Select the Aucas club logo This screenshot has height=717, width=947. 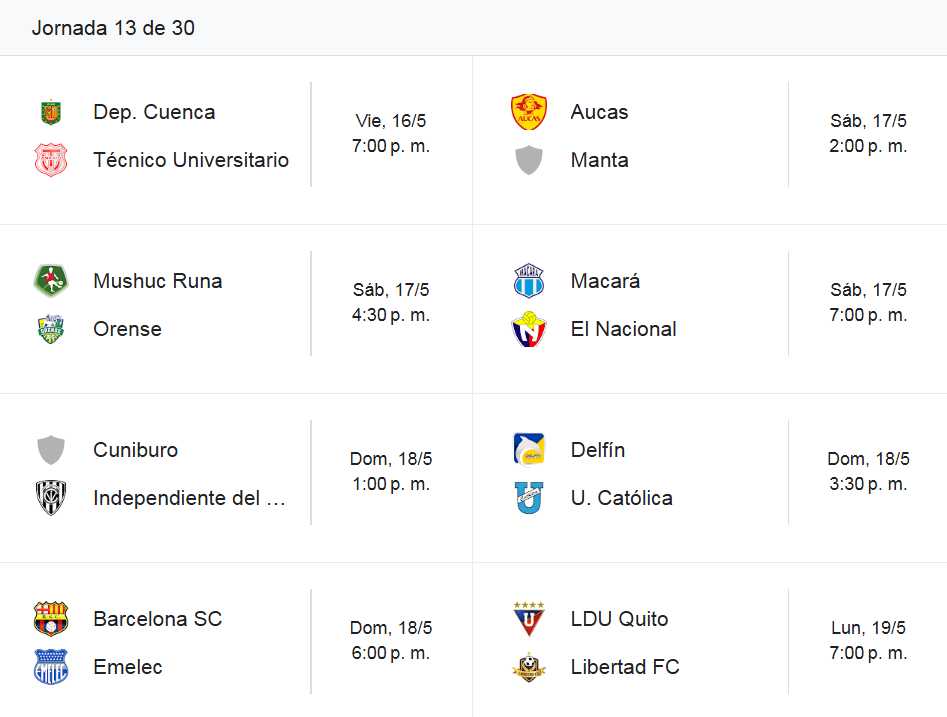[528, 112]
